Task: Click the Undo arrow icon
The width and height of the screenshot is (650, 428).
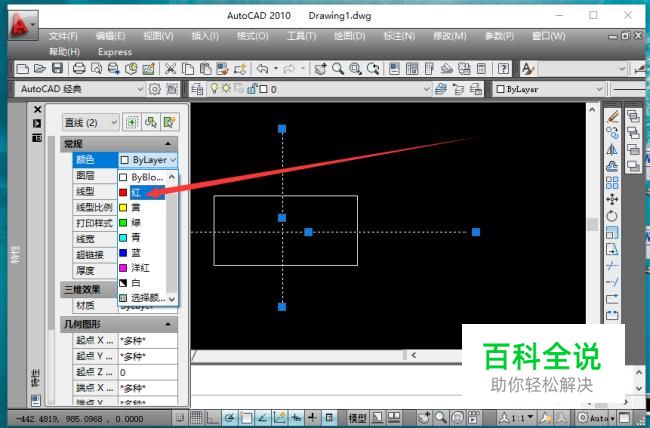Action: click(262, 68)
